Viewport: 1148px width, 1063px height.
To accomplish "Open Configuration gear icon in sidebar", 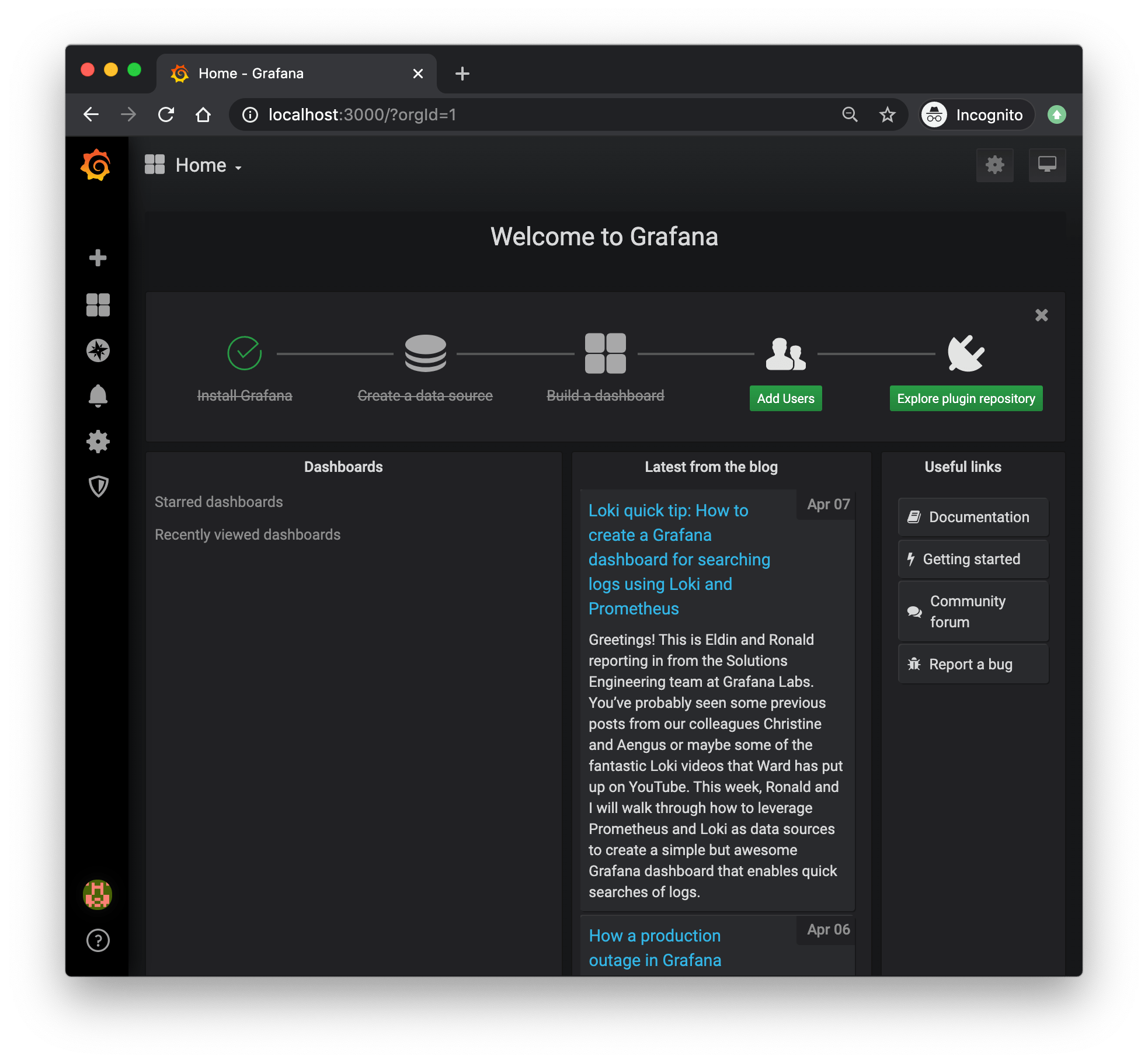I will [98, 442].
